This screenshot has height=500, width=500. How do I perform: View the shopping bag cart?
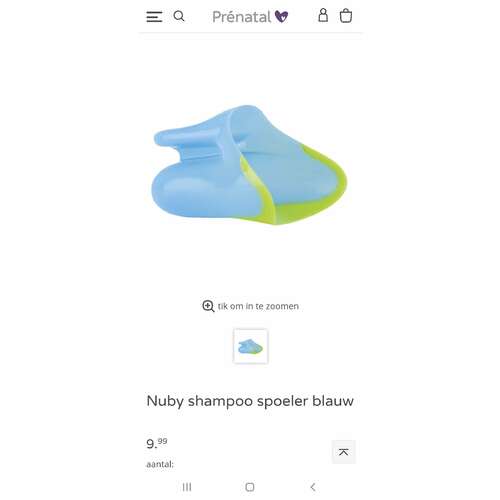(346, 16)
